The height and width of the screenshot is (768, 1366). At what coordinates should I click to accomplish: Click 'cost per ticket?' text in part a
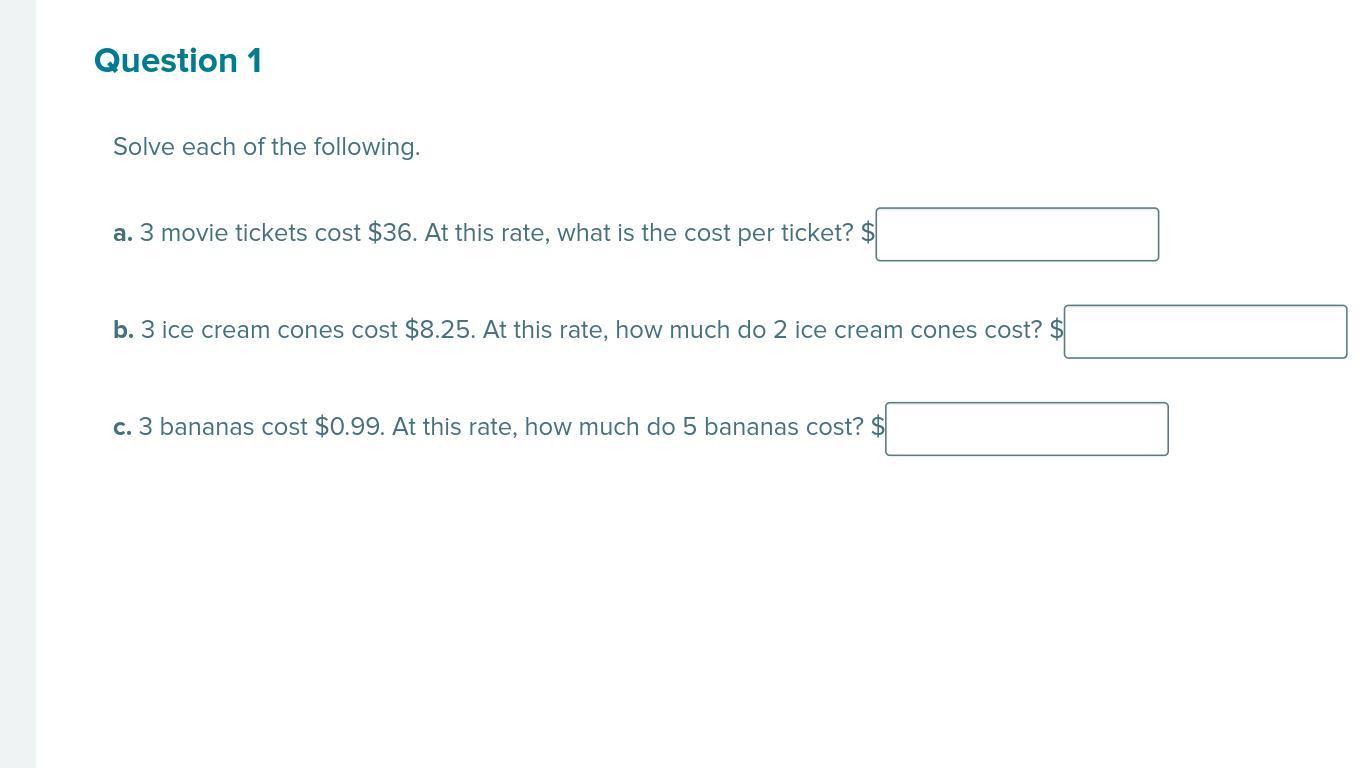769,233
